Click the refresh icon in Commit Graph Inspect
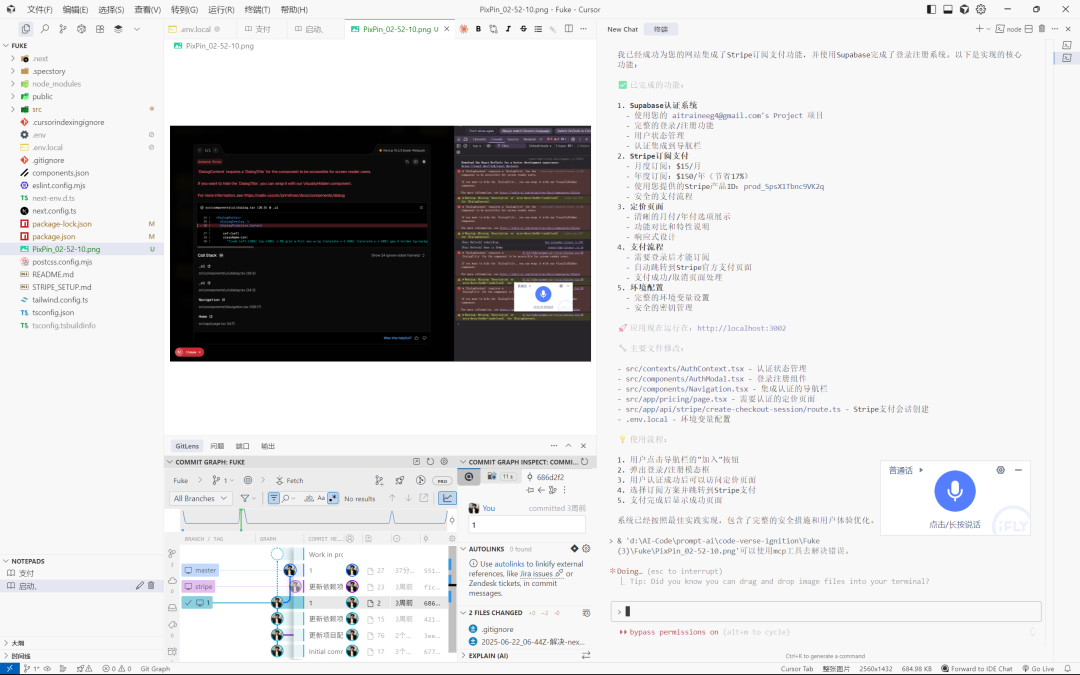The width and height of the screenshot is (1080, 675). coord(584,461)
